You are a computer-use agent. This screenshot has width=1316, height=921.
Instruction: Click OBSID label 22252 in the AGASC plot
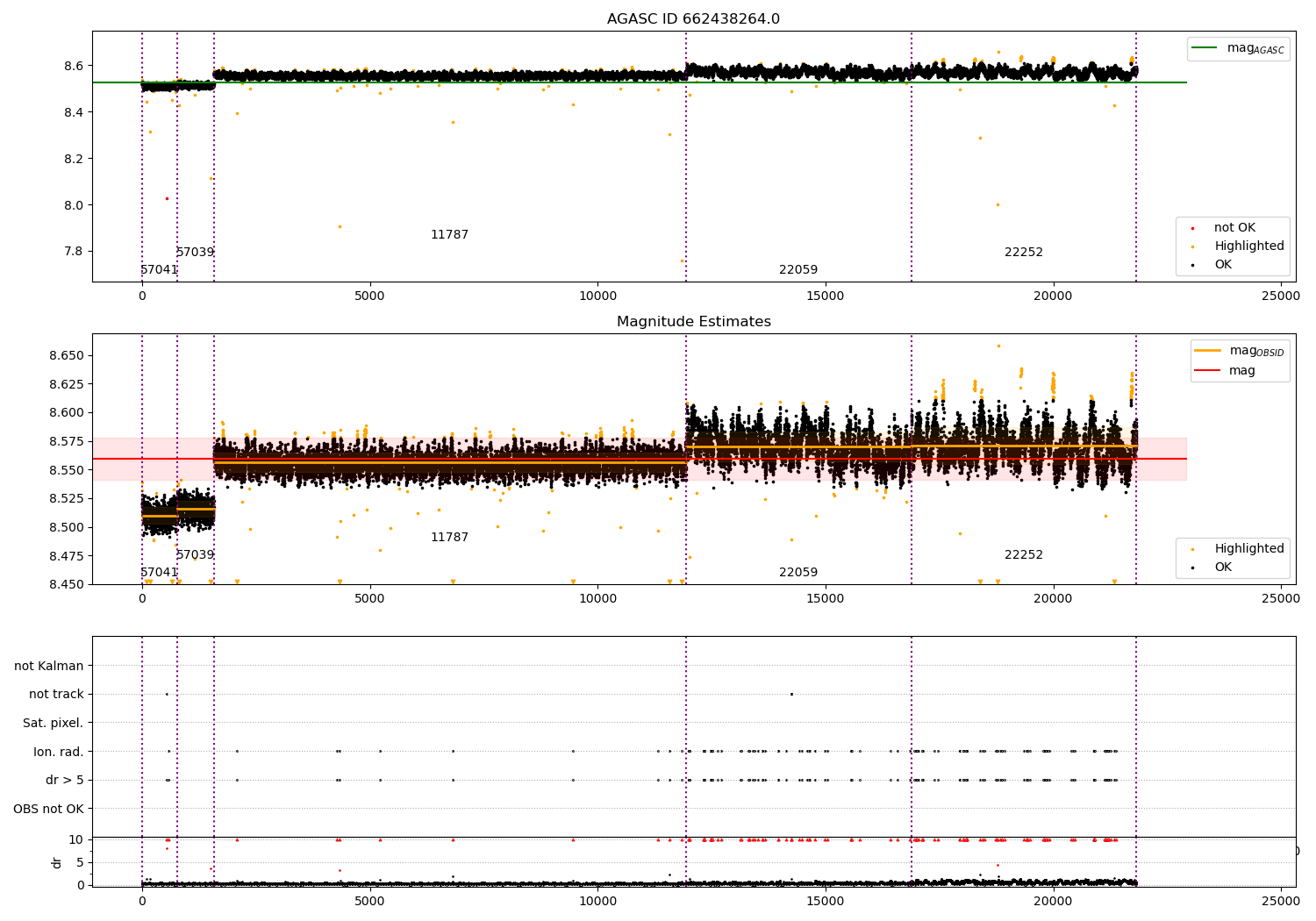click(x=1024, y=253)
